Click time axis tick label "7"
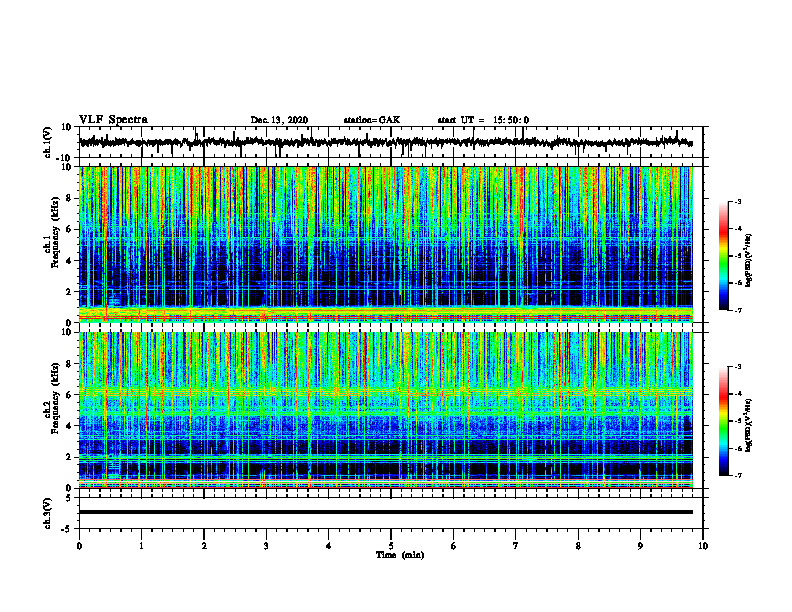 pos(516,546)
